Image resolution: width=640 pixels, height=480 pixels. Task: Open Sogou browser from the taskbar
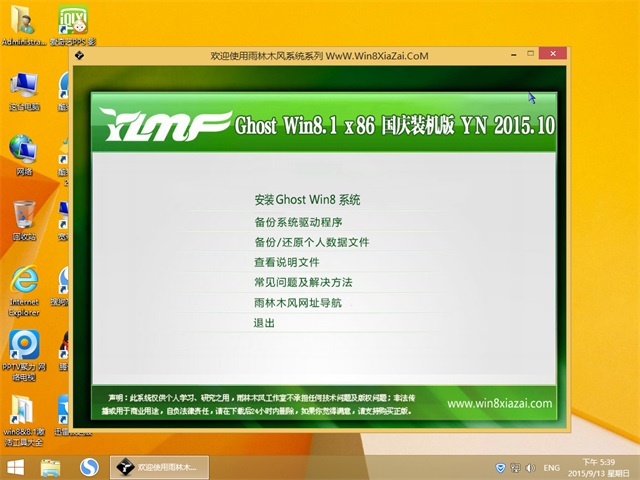click(x=88, y=467)
